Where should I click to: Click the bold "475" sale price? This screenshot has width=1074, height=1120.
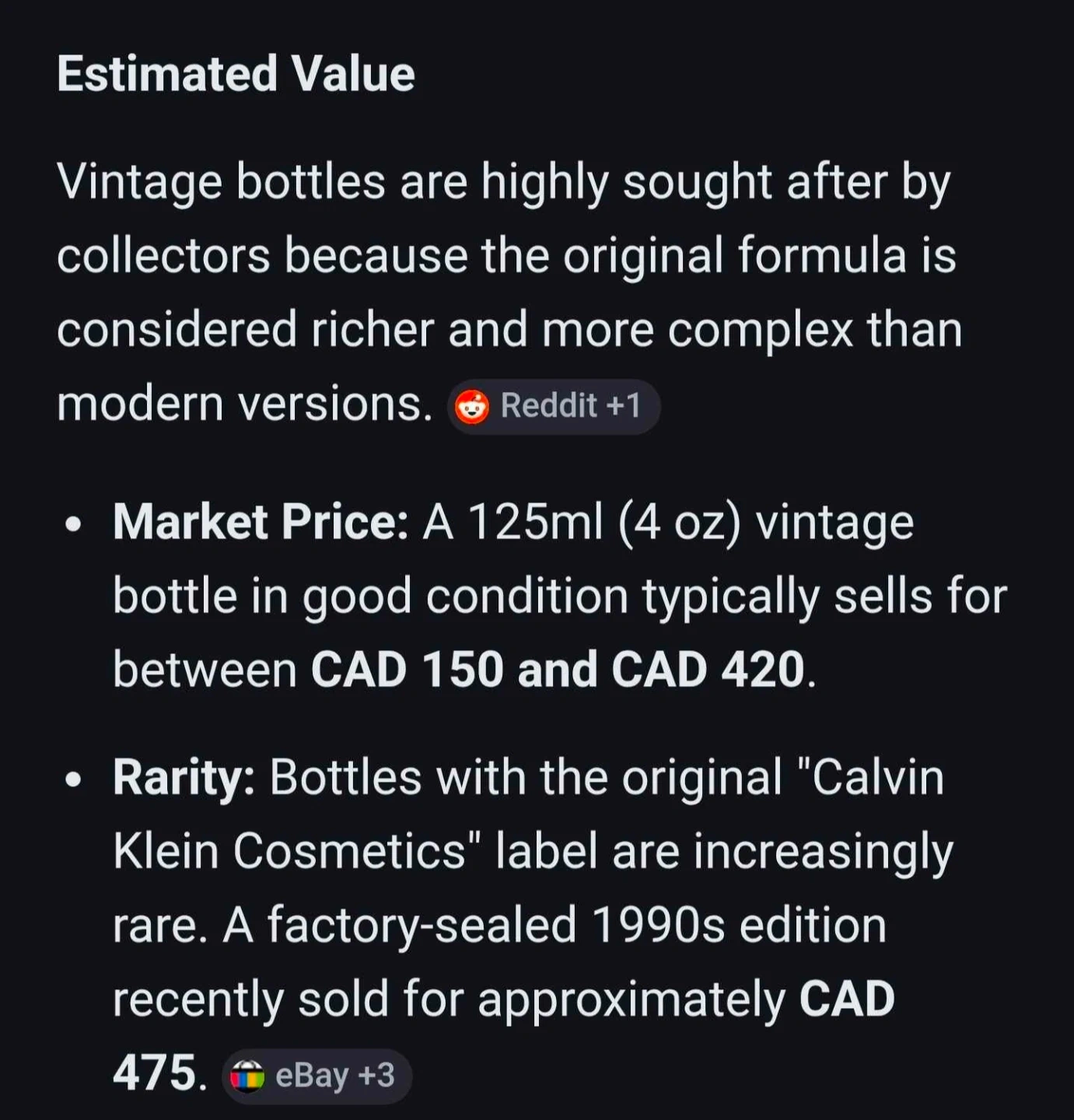click(x=154, y=1073)
